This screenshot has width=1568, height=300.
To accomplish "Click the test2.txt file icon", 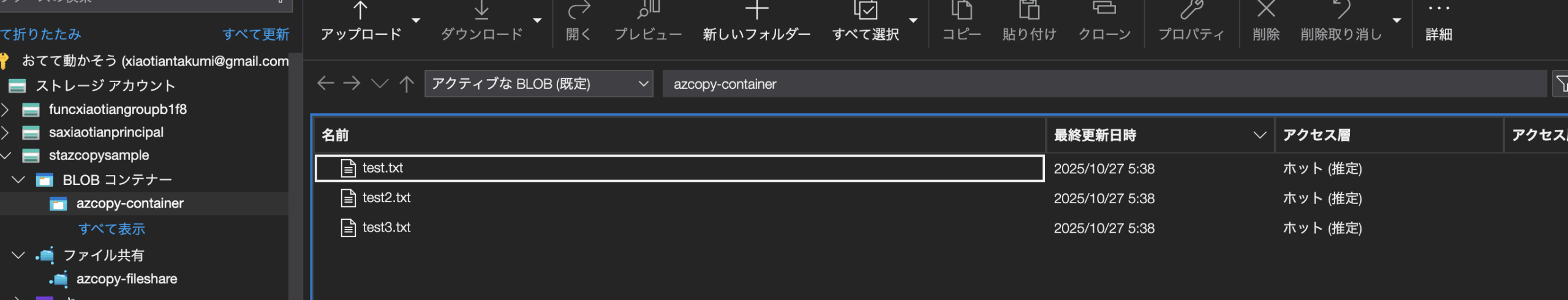I will [349, 198].
